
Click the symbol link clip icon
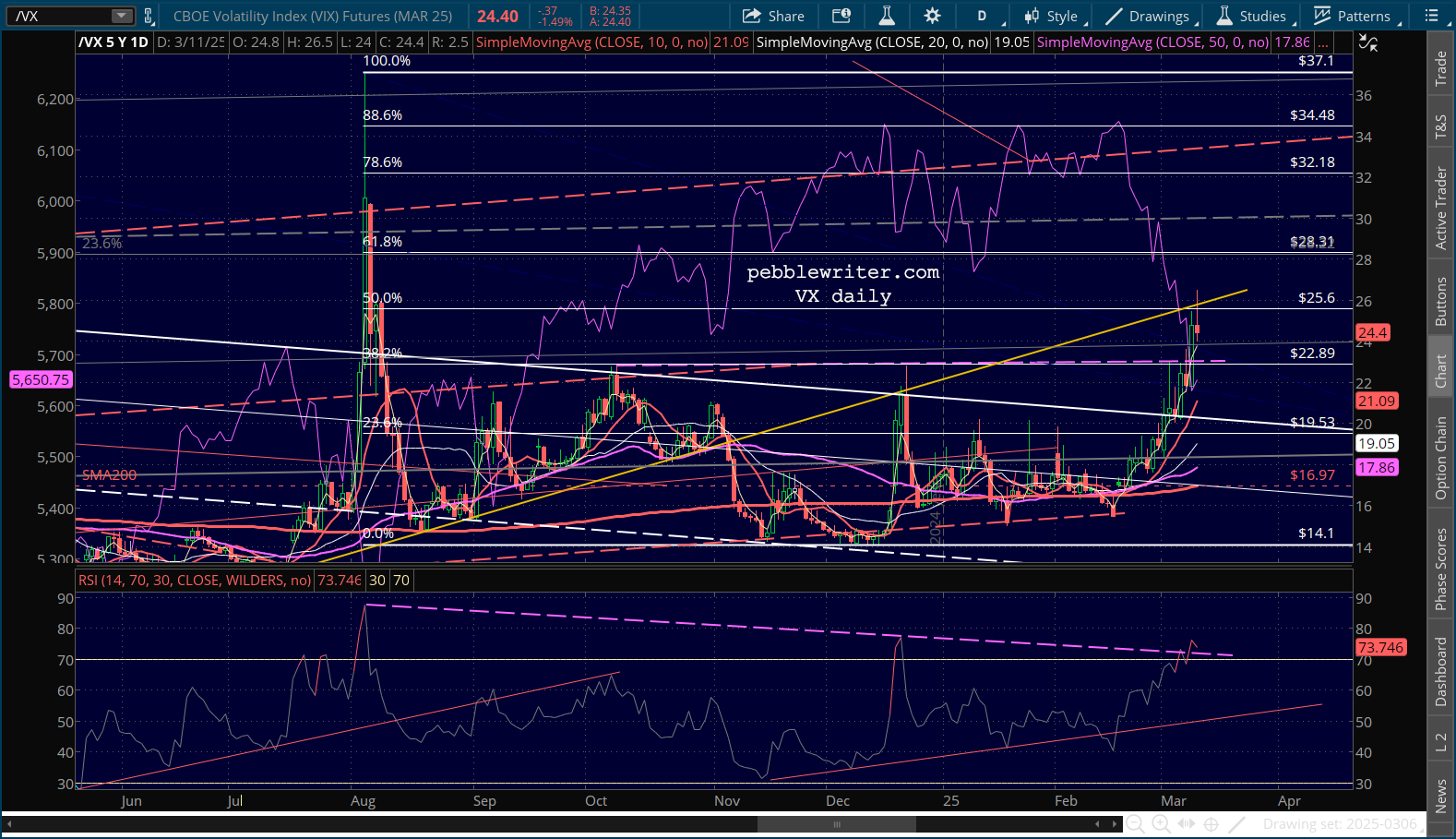(x=149, y=16)
